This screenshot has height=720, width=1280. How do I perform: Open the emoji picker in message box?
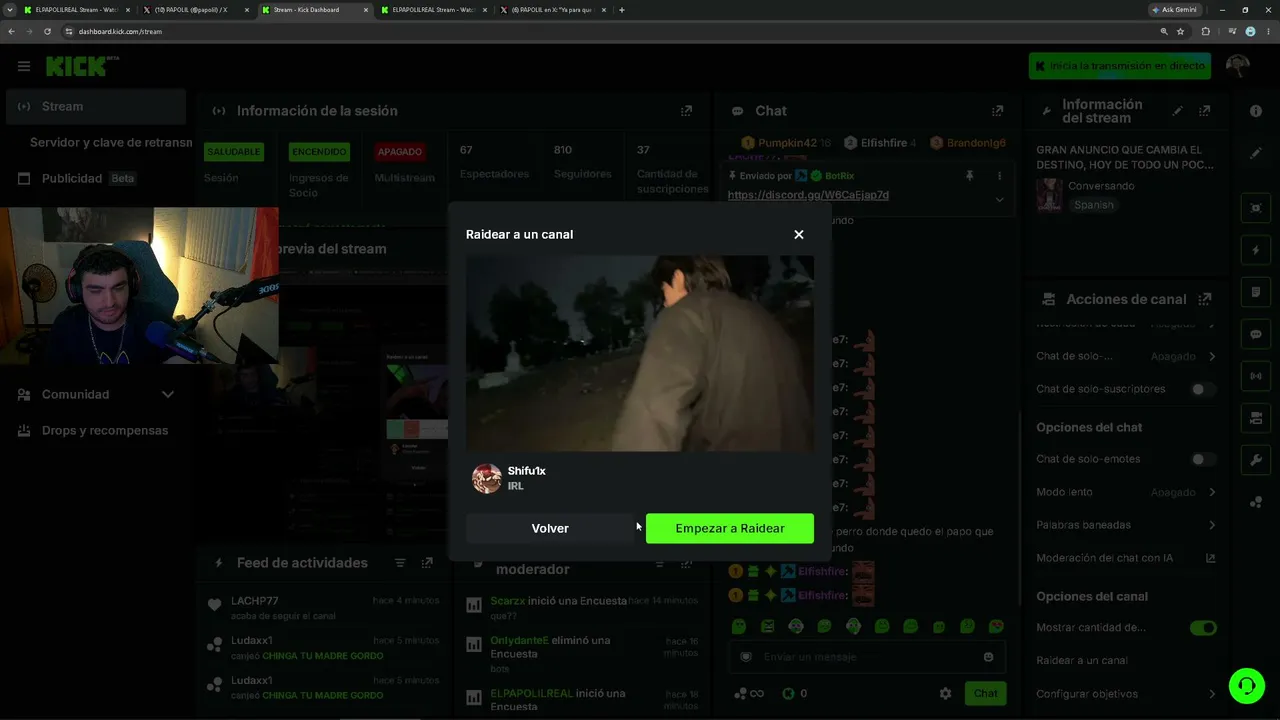(988, 657)
